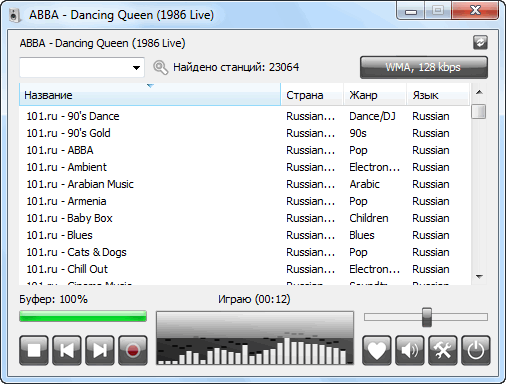The width and height of the screenshot is (506, 384).
Task: Click the spectrum visualizer display
Action: coord(255,338)
